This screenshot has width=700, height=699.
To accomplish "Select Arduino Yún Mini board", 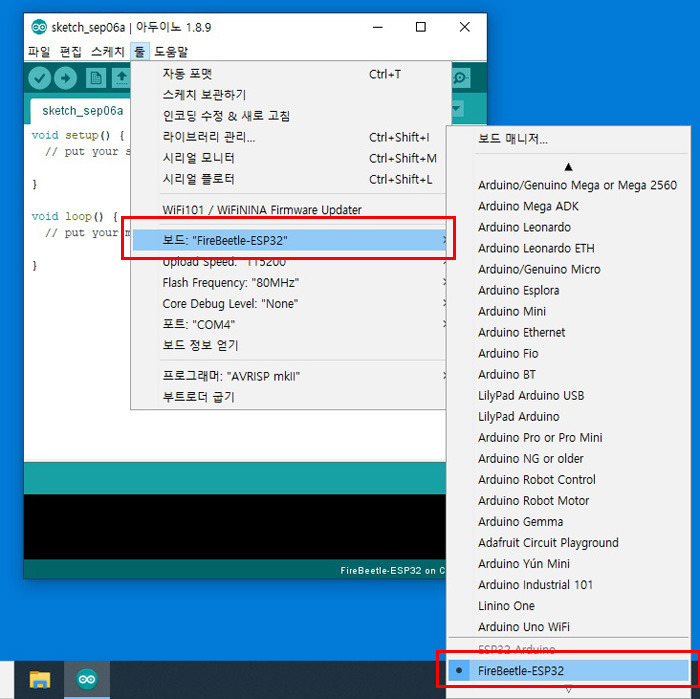I will point(568,563).
